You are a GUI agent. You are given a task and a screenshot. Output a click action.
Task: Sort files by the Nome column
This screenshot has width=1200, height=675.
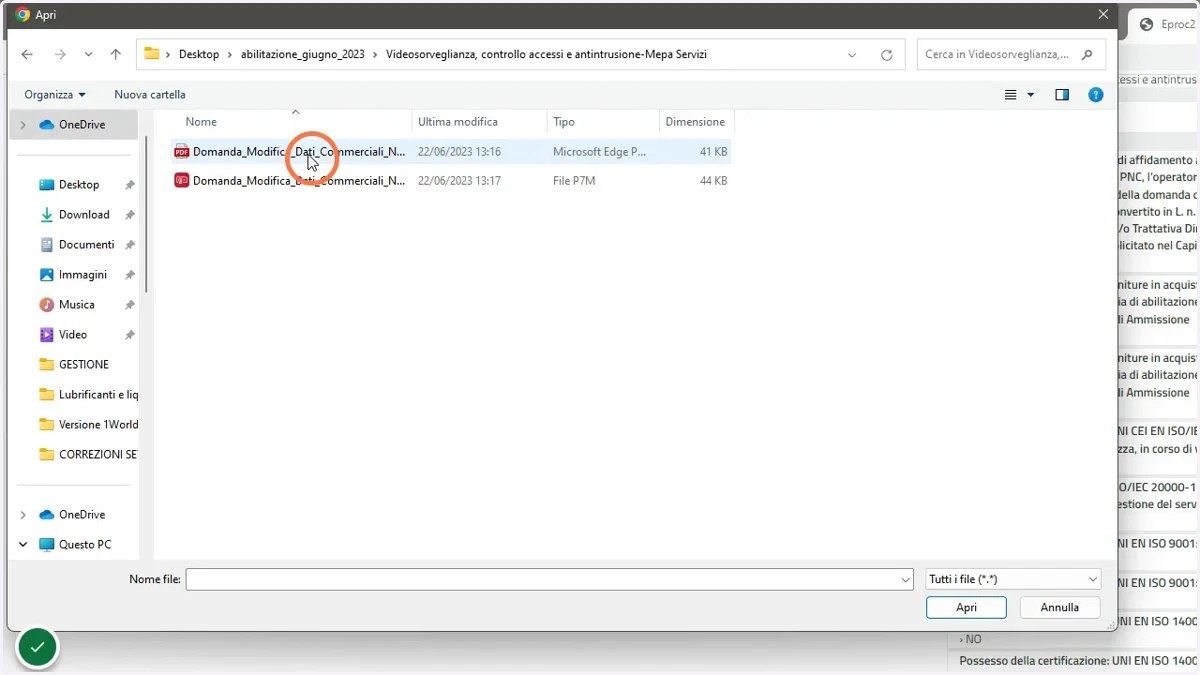tap(201, 122)
